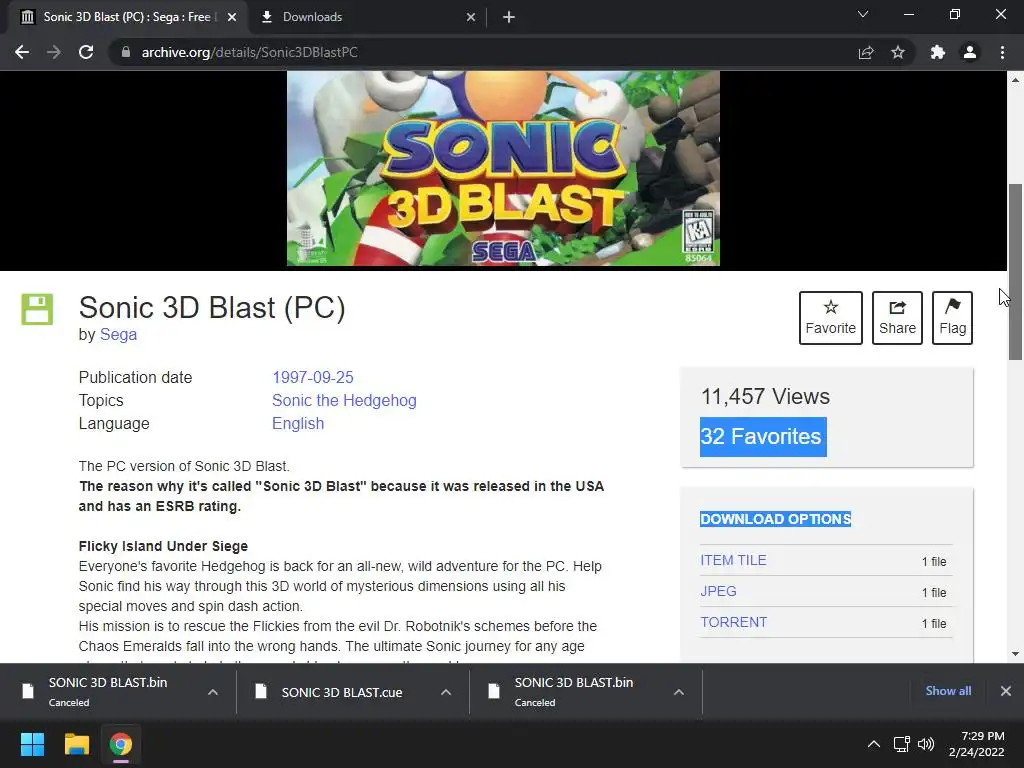Open the Windows Start menu
Screen dimensions: 1024x768
coord(32,744)
